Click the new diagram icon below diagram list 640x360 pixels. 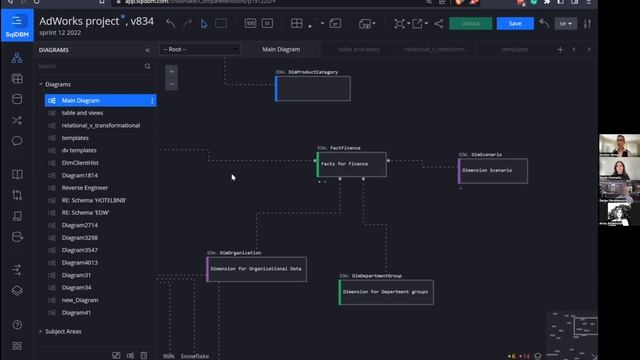(x=130, y=356)
